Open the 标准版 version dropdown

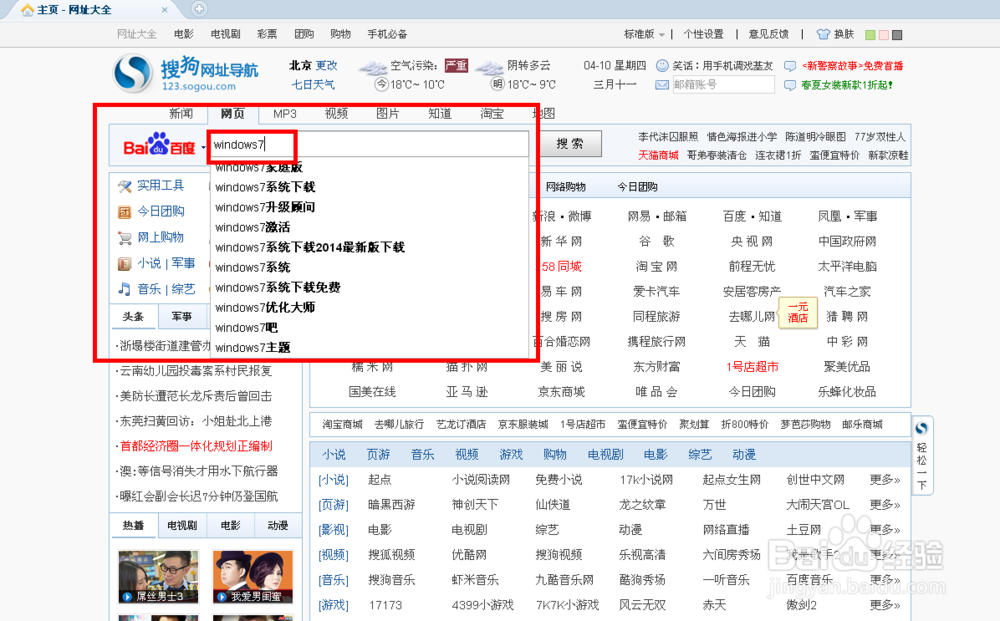[644, 34]
